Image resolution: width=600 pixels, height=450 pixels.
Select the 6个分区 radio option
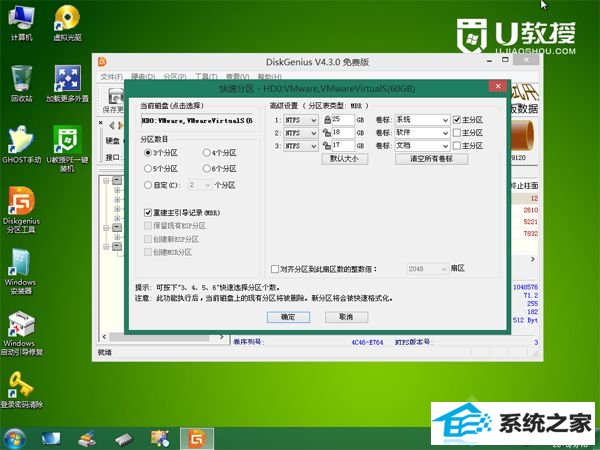[220, 169]
